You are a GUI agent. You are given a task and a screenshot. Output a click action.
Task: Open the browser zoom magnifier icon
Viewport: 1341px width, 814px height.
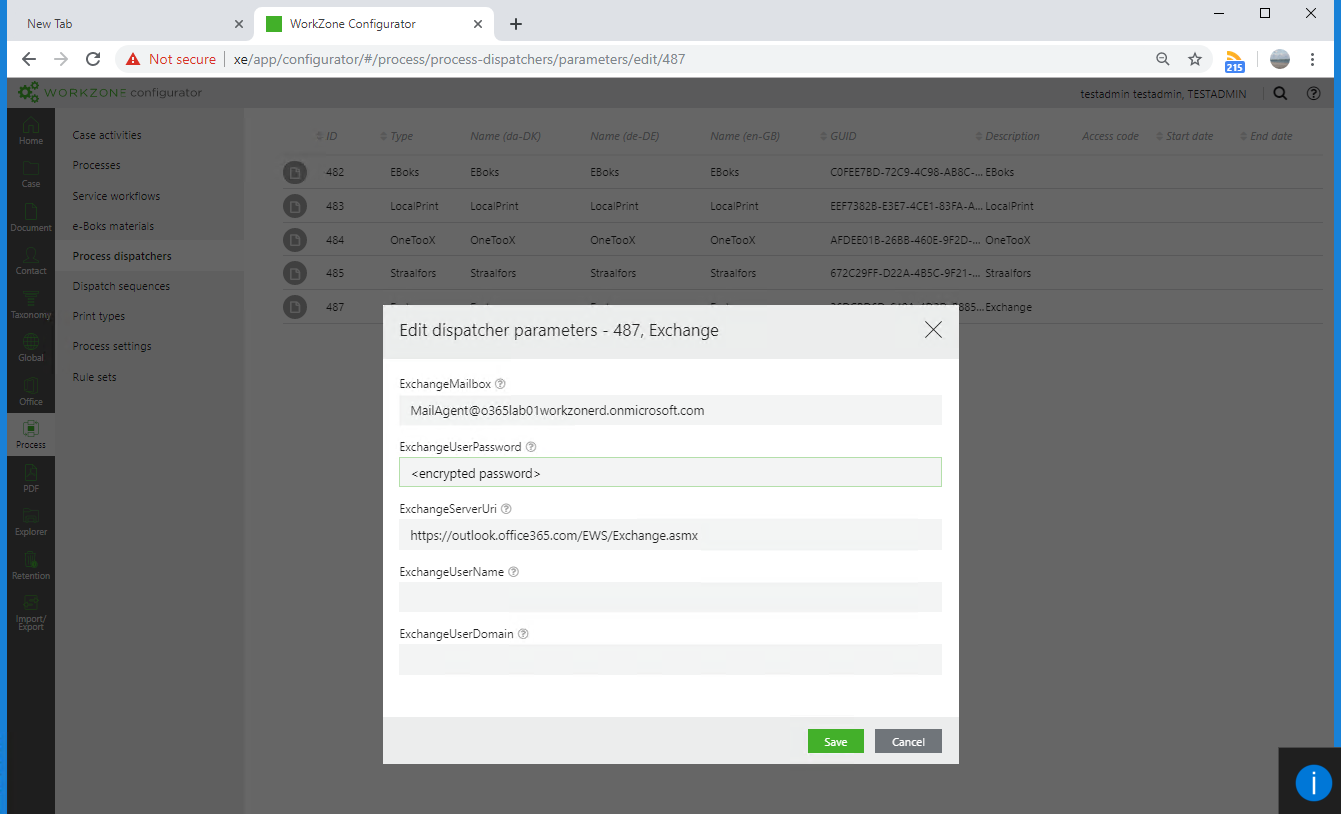coord(1162,59)
